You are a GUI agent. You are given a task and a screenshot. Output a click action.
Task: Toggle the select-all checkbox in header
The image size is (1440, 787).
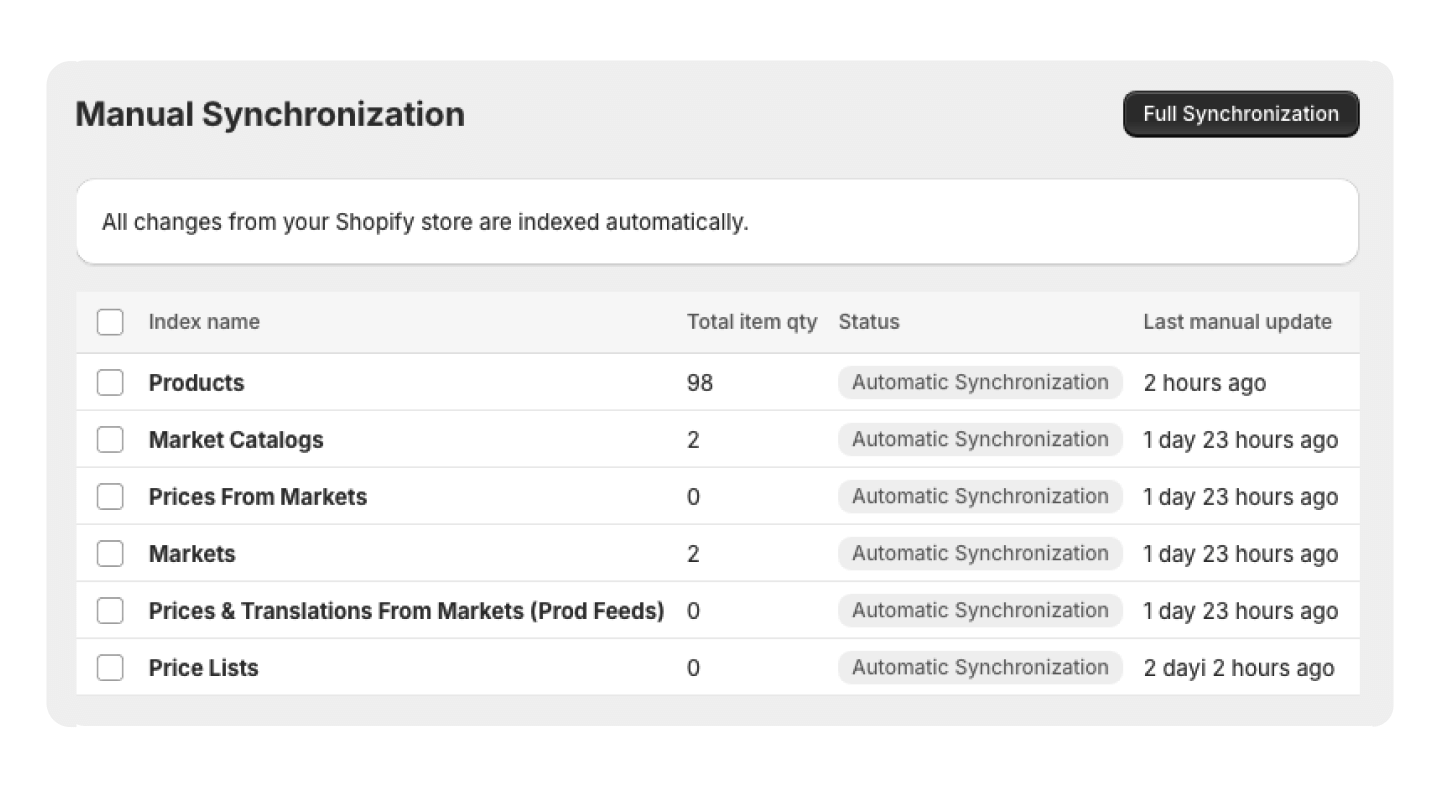[x=110, y=322]
